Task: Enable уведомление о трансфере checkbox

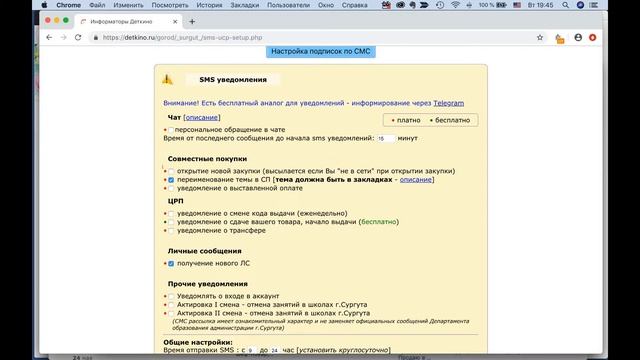Action: pos(171,231)
